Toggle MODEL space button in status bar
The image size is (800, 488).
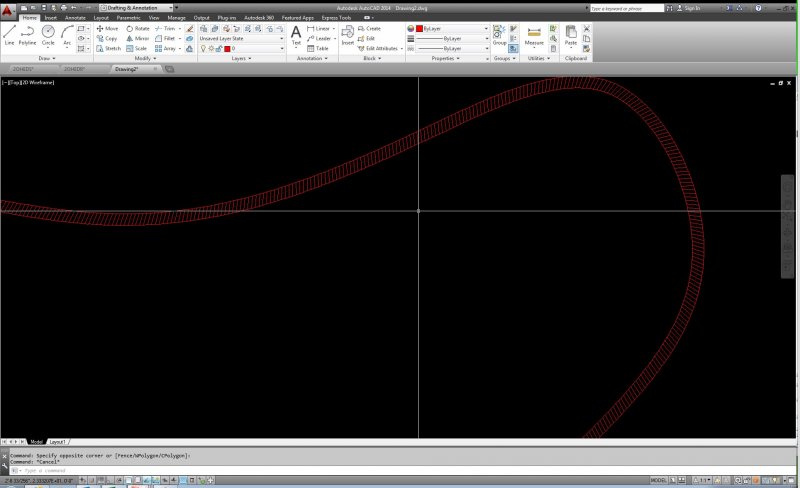[658, 480]
